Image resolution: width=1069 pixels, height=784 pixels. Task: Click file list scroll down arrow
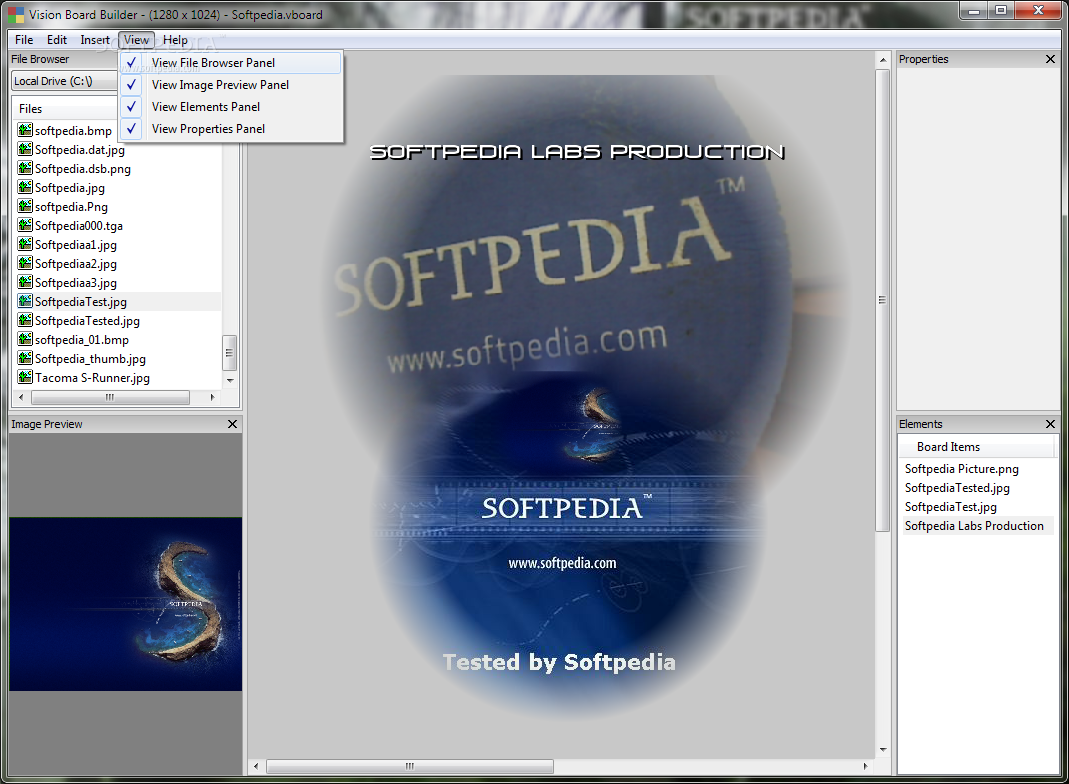point(230,380)
